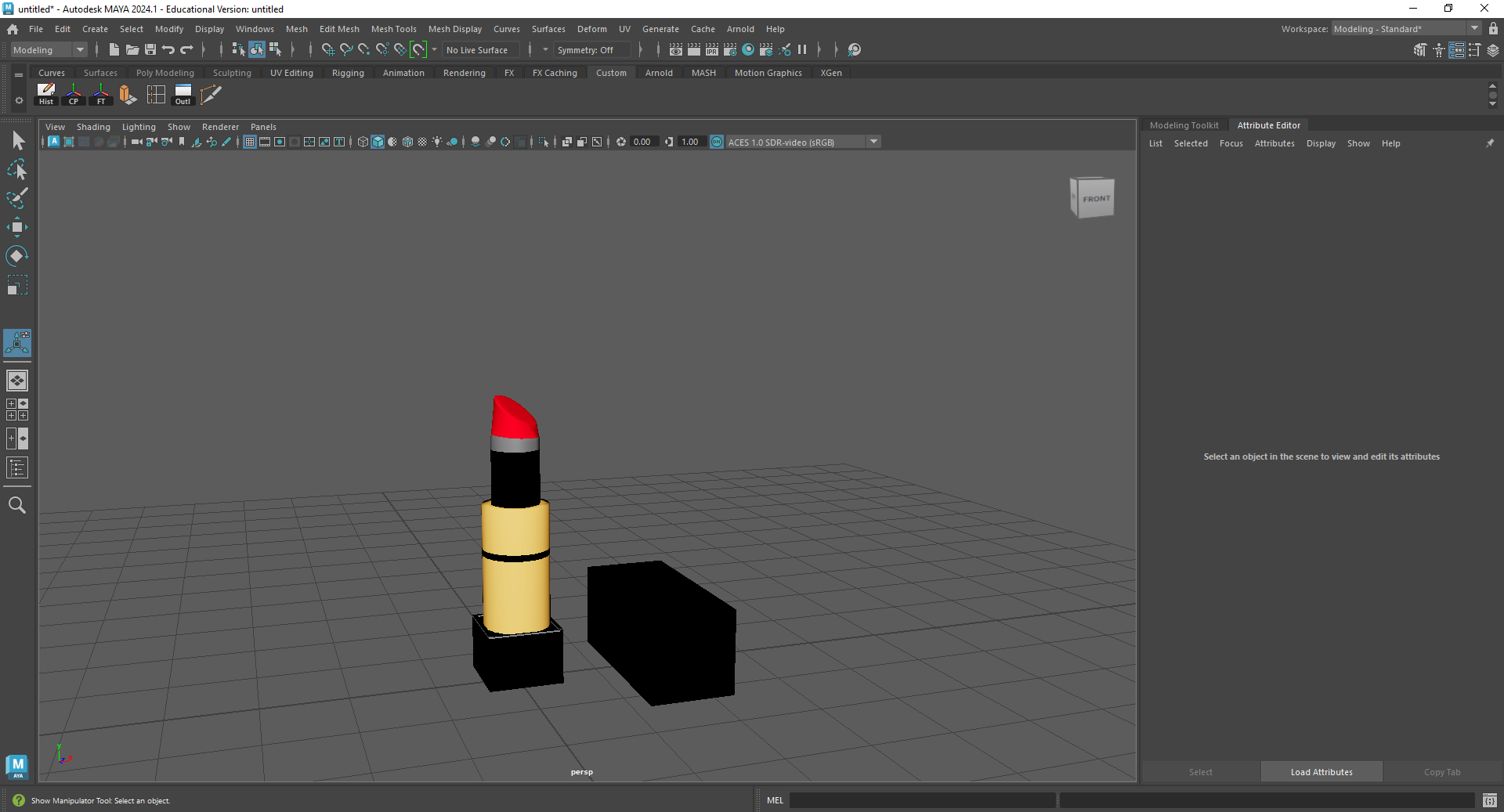Activate the Lasso selection tool
The image size is (1504, 812).
coord(17,171)
